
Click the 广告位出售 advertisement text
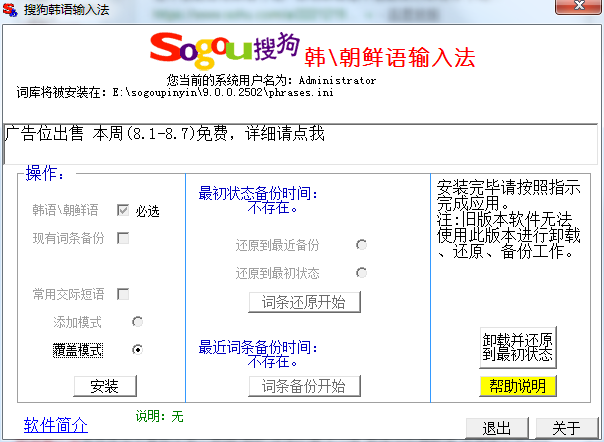(x=165, y=133)
